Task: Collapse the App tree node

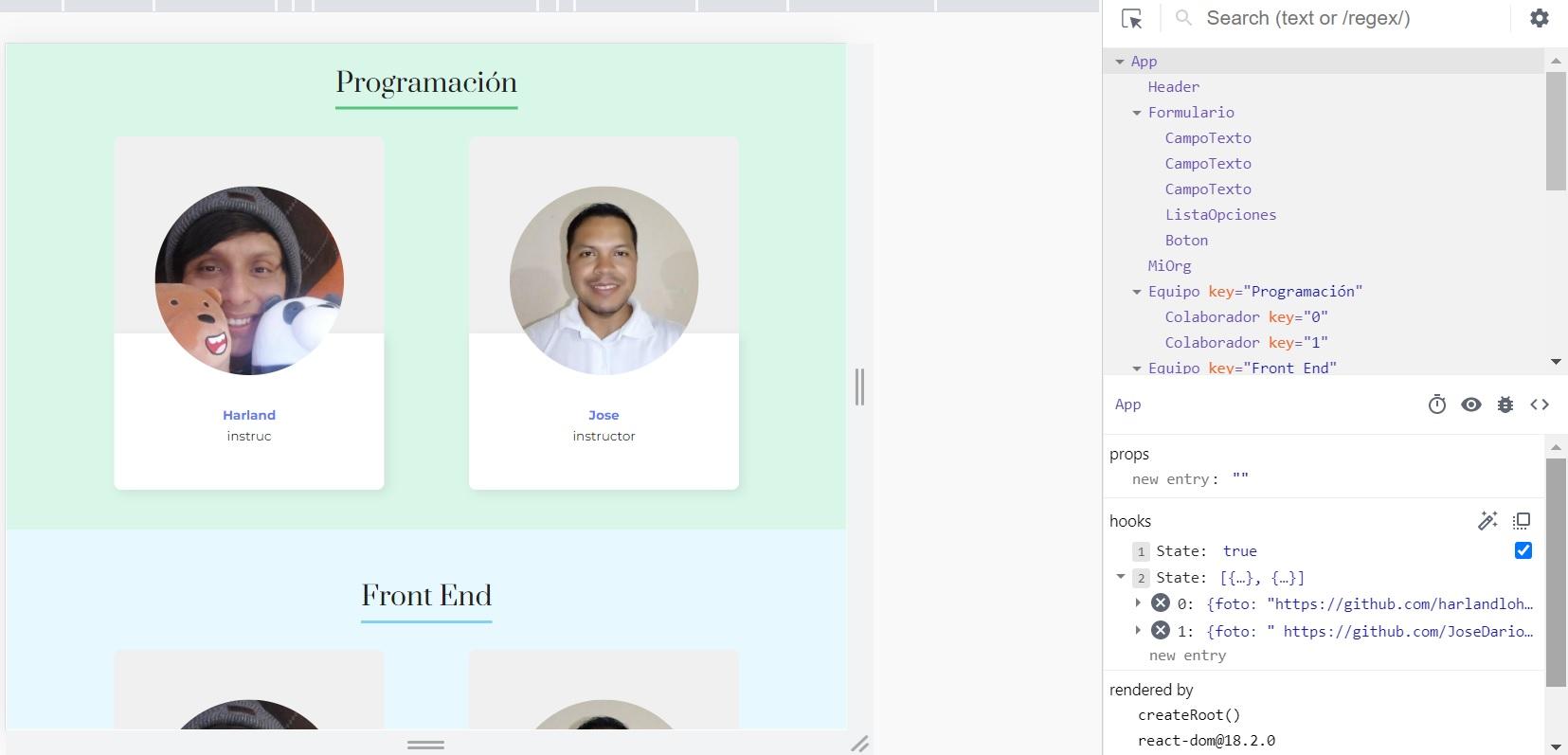Action: coord(1120,62)
